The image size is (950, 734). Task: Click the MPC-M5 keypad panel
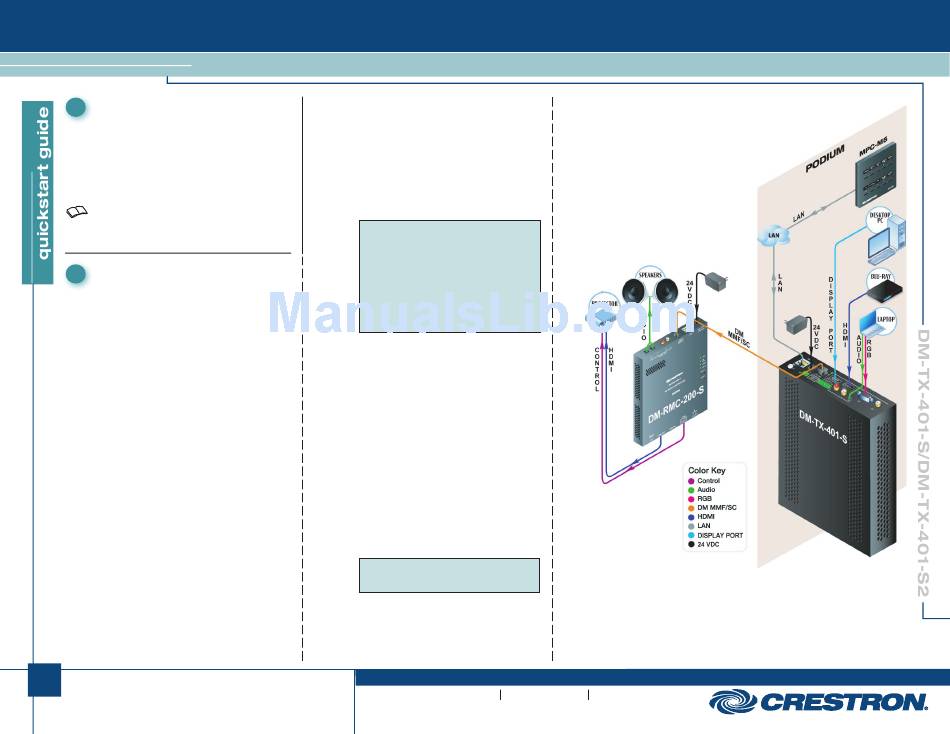875,176
